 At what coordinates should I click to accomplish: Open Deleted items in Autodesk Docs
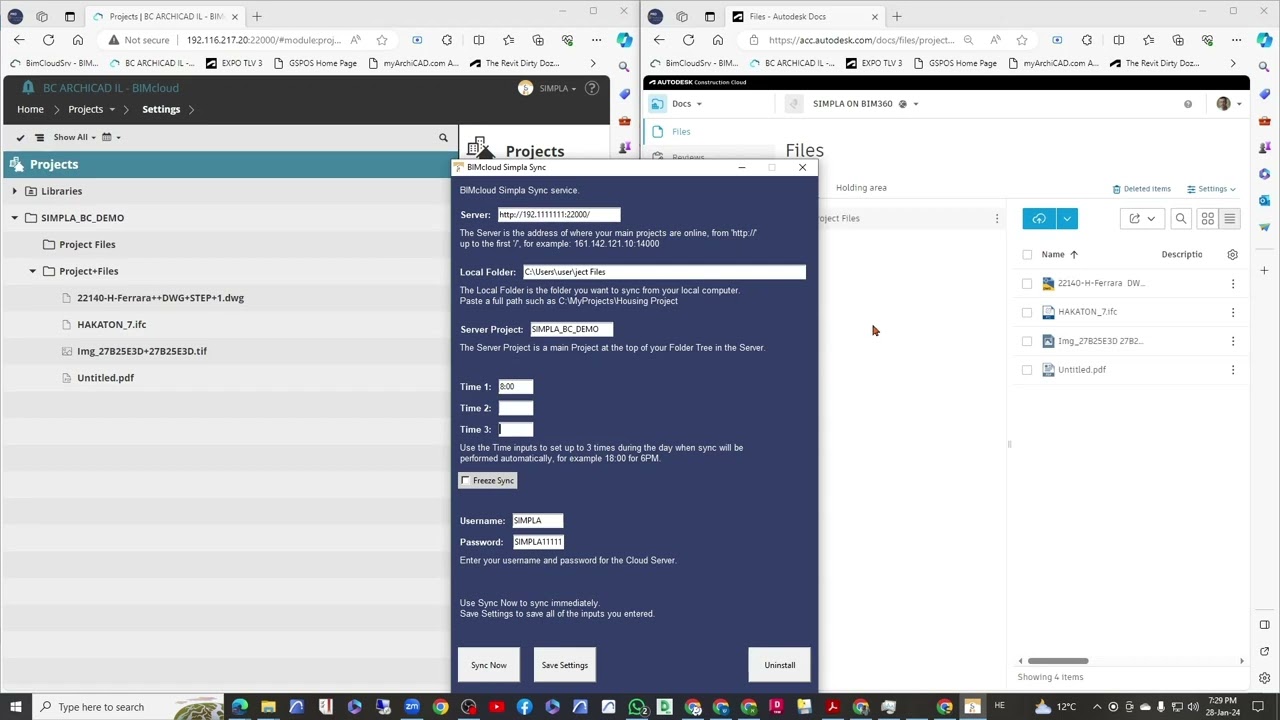pos(1141,189)
